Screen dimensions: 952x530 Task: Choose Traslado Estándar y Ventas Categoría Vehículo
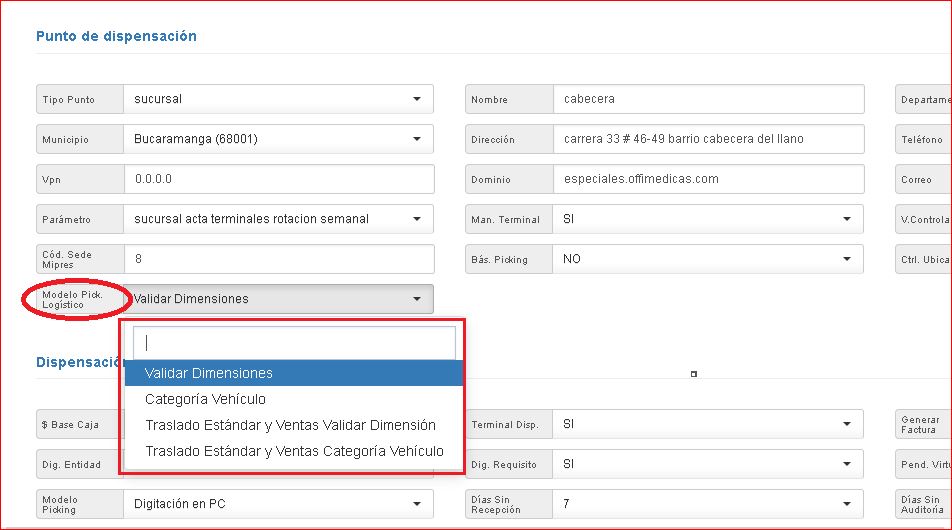(294, 451)
